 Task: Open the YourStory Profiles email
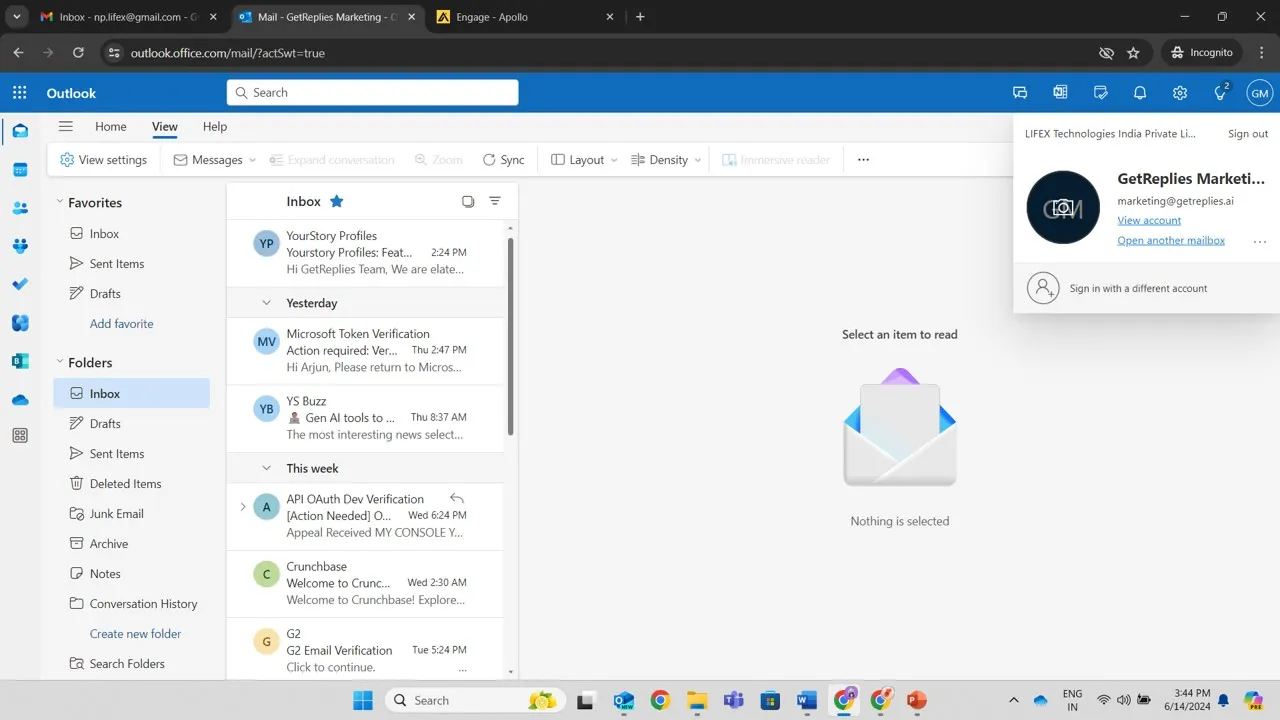pos(366,253)
